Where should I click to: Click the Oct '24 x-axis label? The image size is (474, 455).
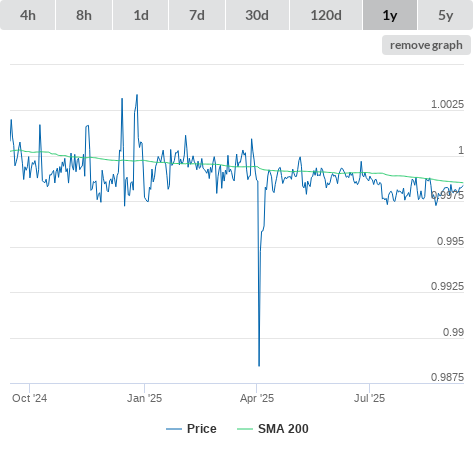point(29,398)
